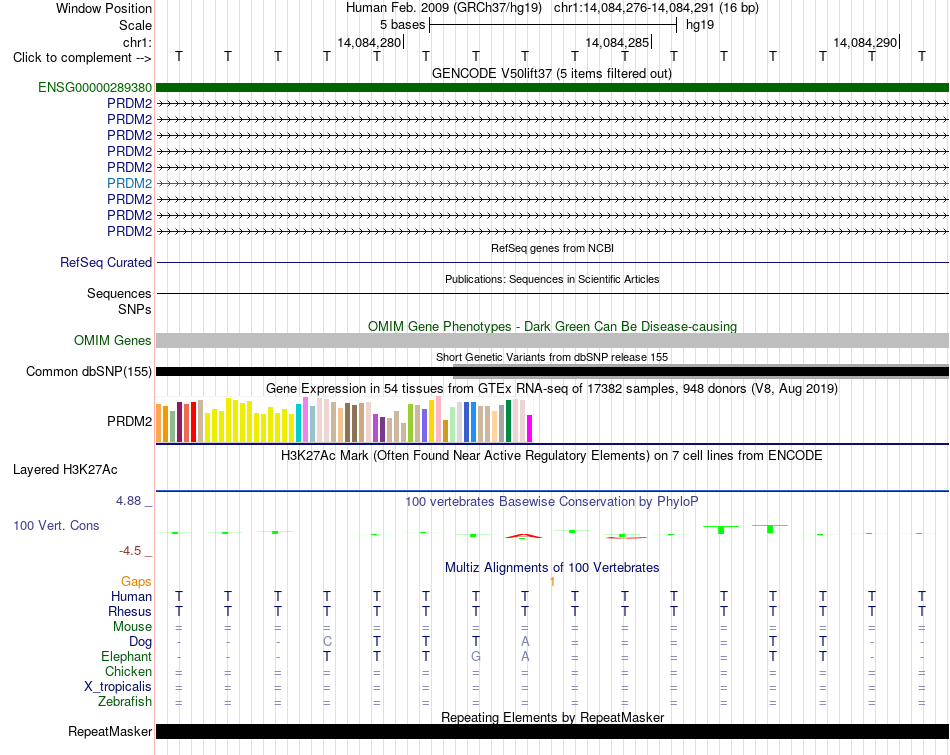The width and height of the screenshot is (950, 755).
Task: Click the dark green GTEx tissue bar
Action: tap(508, 421)
